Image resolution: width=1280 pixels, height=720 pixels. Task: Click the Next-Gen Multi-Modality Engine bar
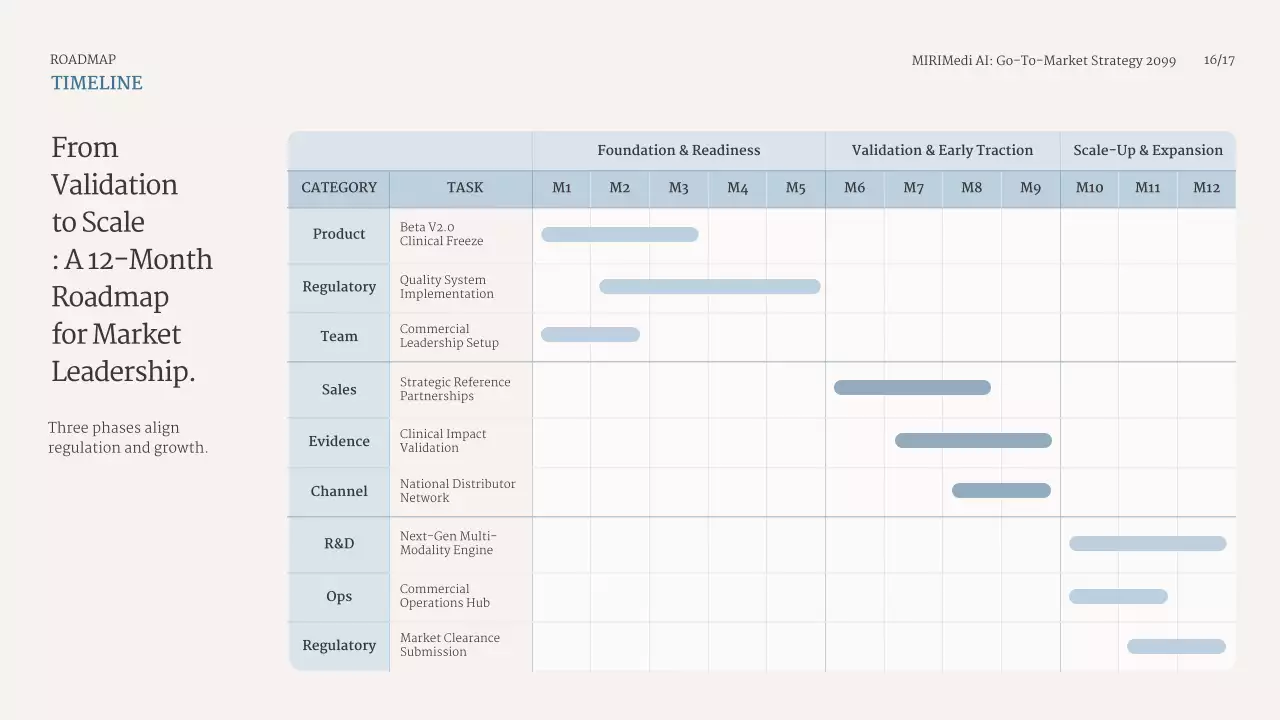point(1147,544)
